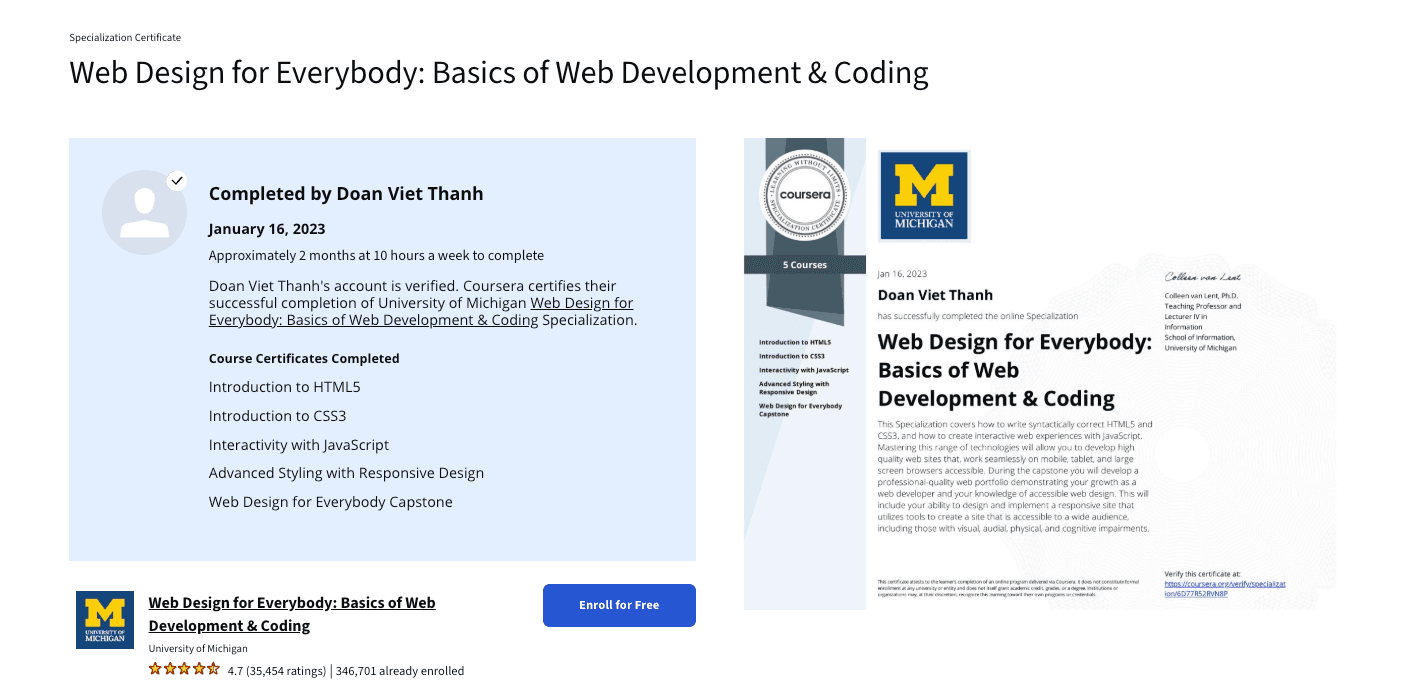The width and height of the screenshot is (1422, 694).
Task: Click 'Introduction to CSS3' in completed list
Action: point(278,415)
